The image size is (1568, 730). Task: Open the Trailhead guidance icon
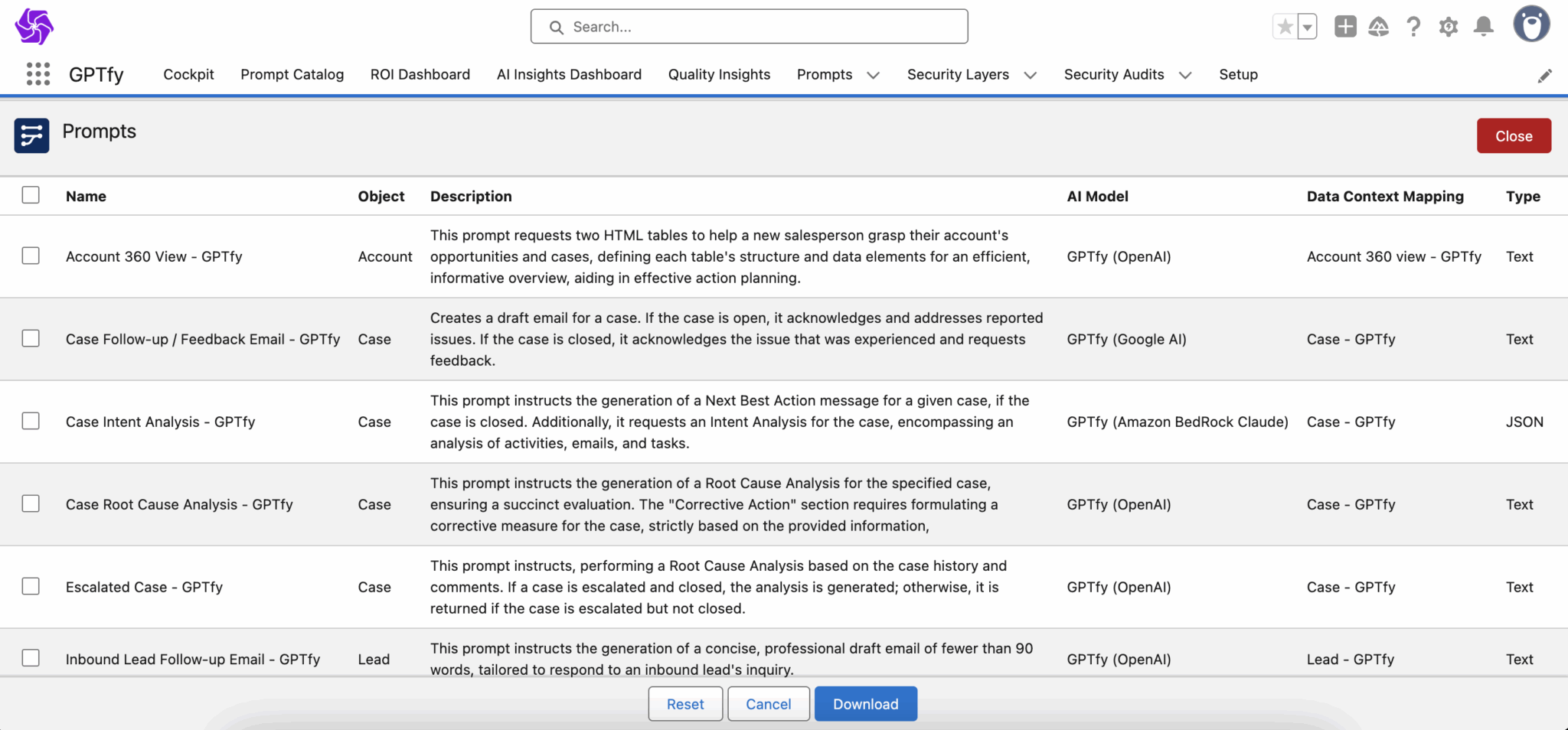coord(1378,27)
